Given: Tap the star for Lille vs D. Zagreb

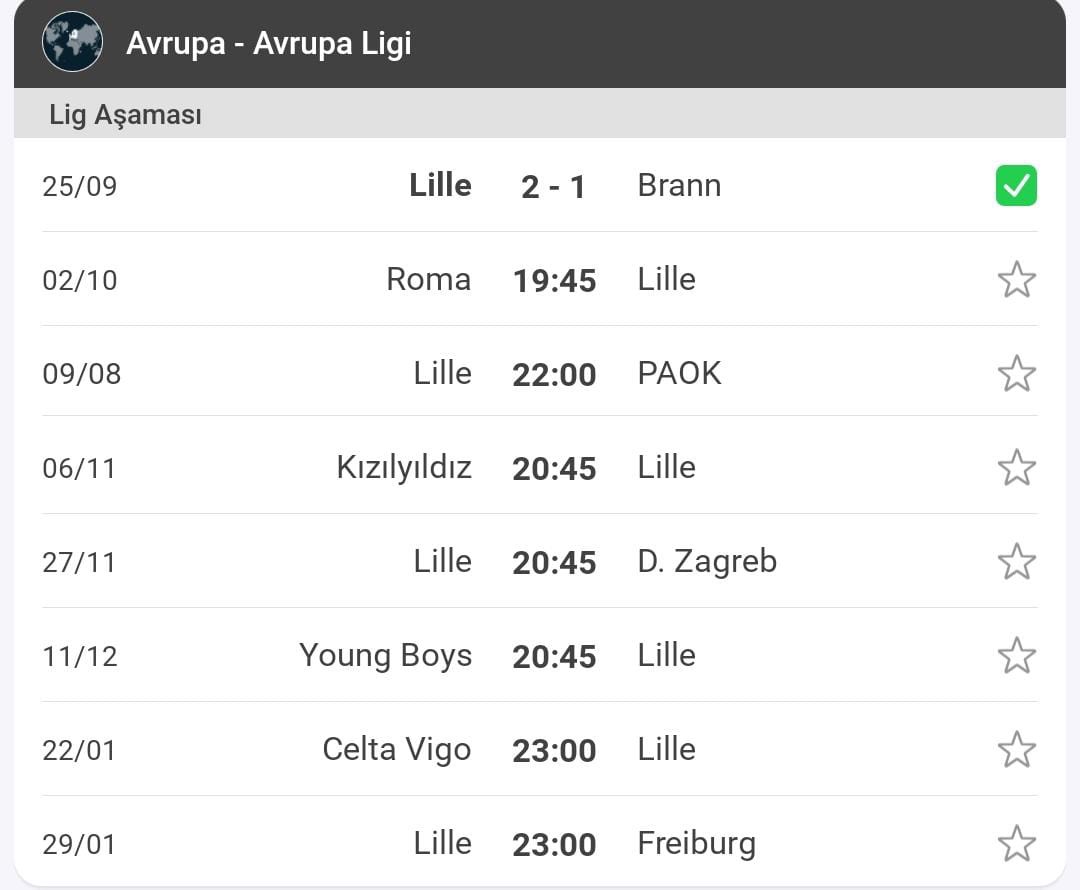Looking at the screenshot, I should 1017,561.
